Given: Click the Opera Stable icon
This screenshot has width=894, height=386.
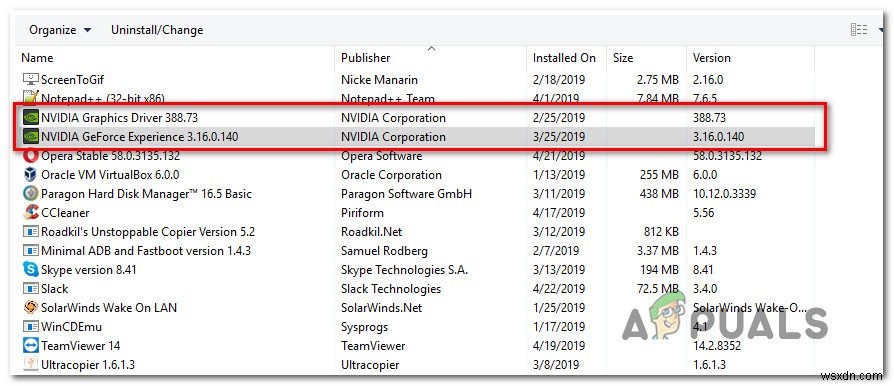Looking at the screenshot, I should pyautogui.click(x=30, y=156).
